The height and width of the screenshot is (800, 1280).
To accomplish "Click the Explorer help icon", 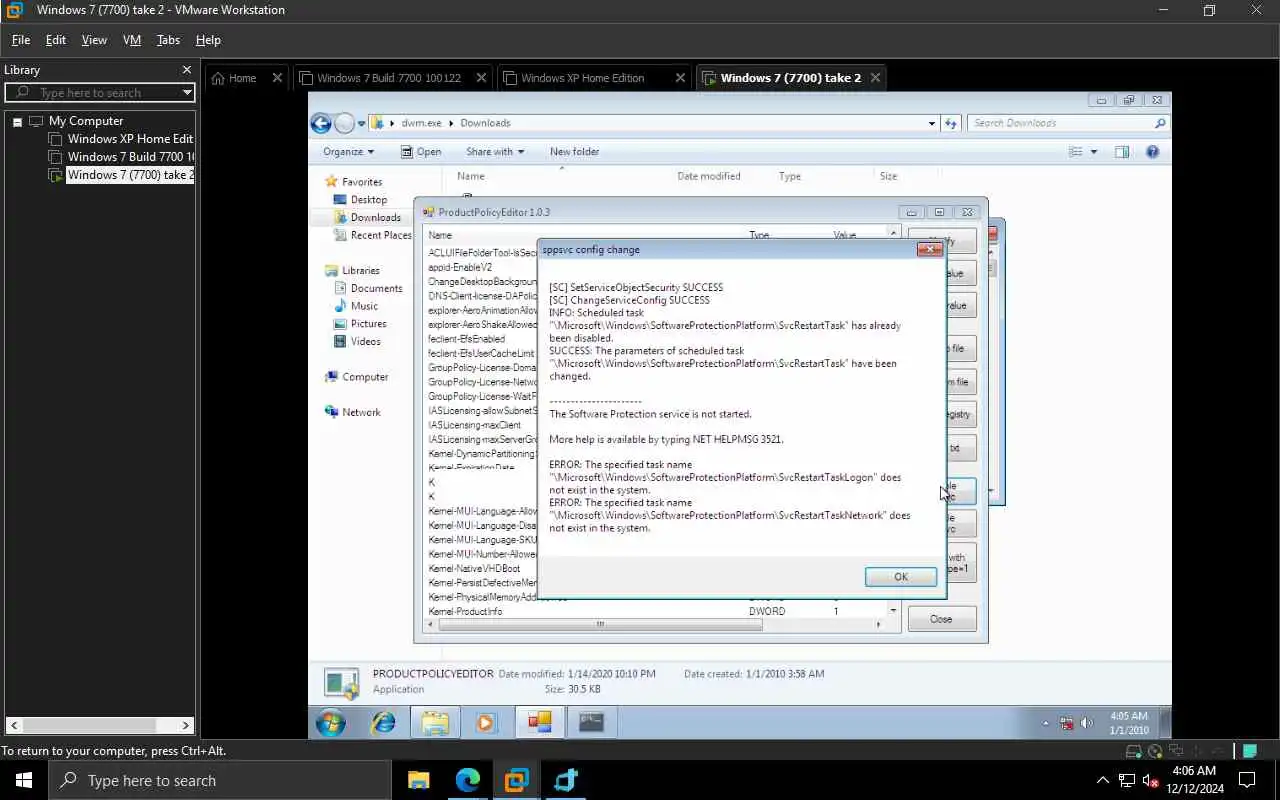I will point(1152,152).
